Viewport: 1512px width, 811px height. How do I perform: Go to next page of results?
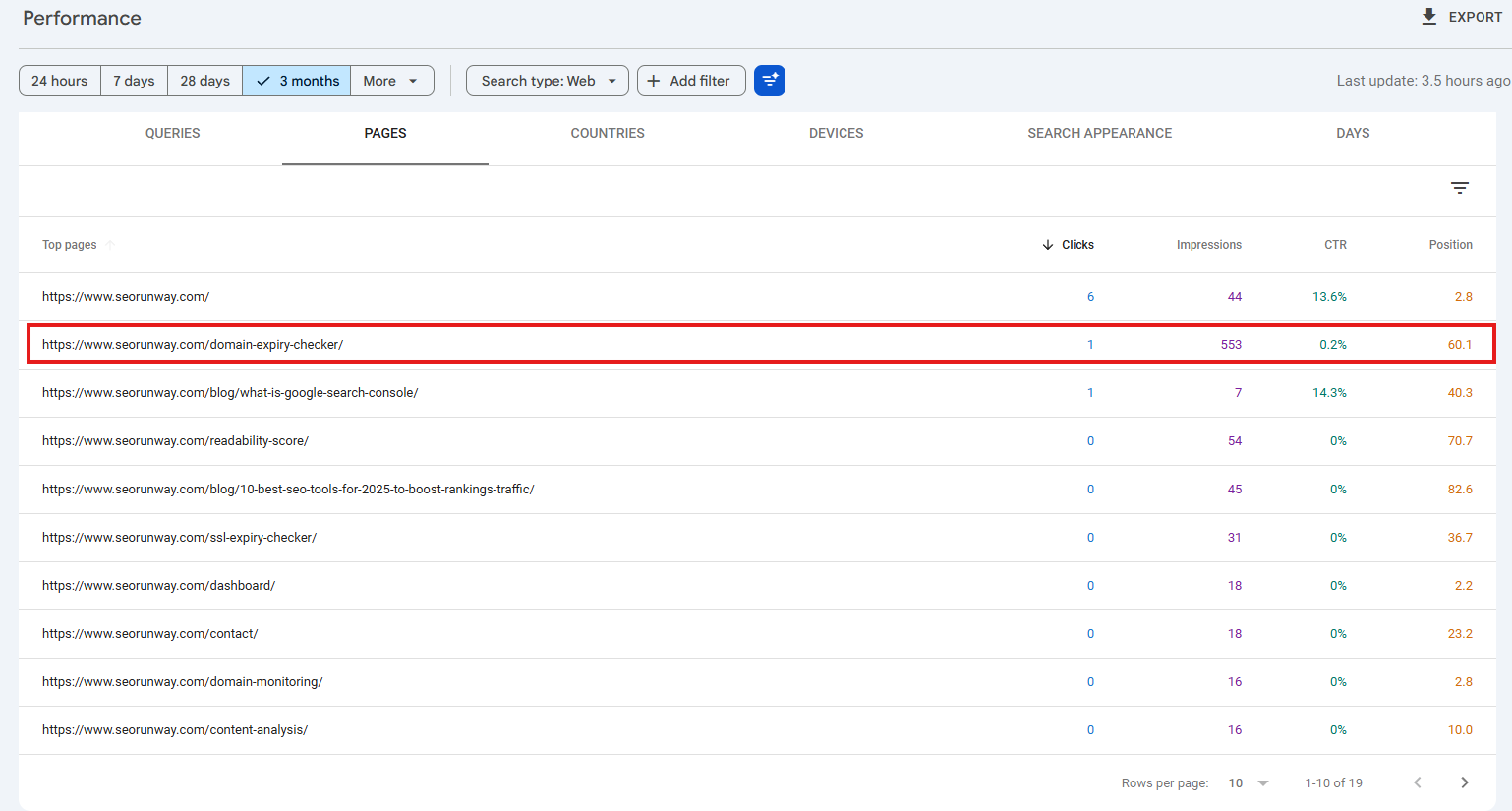[x=1465, y=782]
